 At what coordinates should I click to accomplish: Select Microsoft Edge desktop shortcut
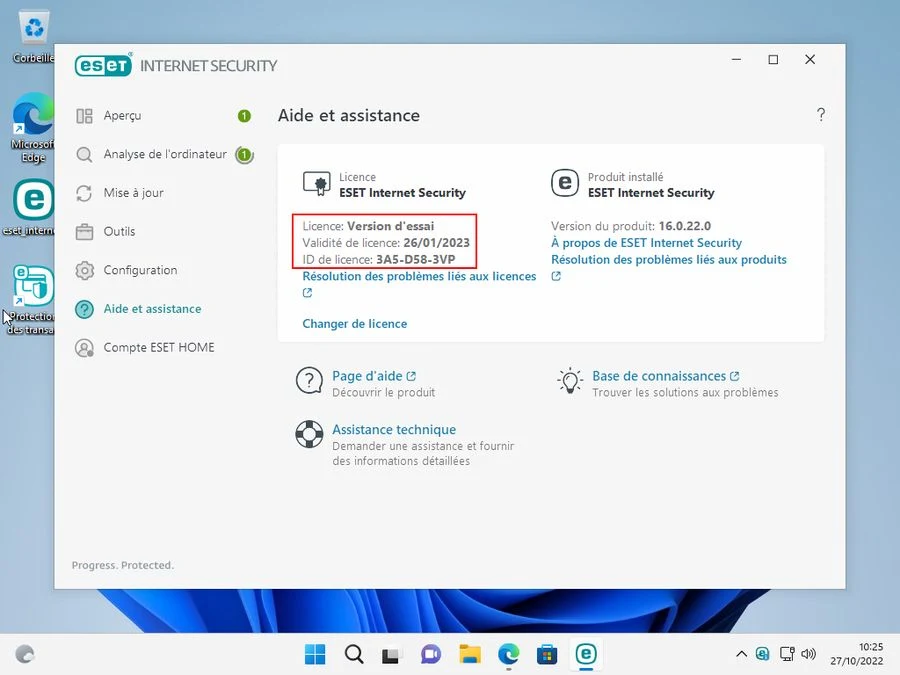click(33, 127)
